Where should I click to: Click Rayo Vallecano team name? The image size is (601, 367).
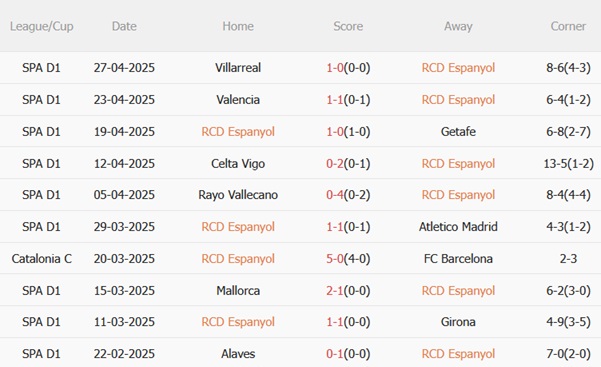coord(238,195)
